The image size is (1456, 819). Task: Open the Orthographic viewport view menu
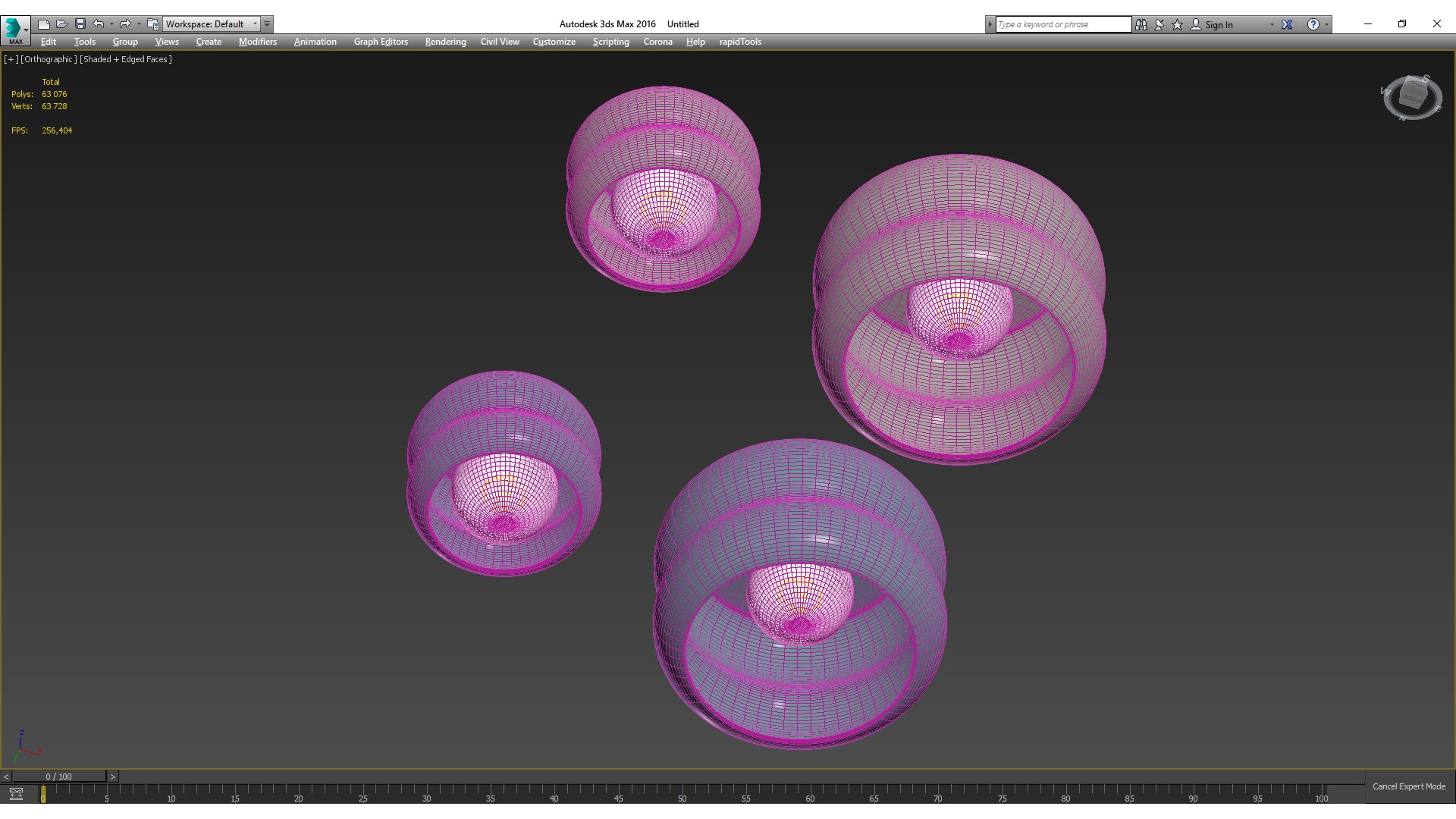point(49,59)
